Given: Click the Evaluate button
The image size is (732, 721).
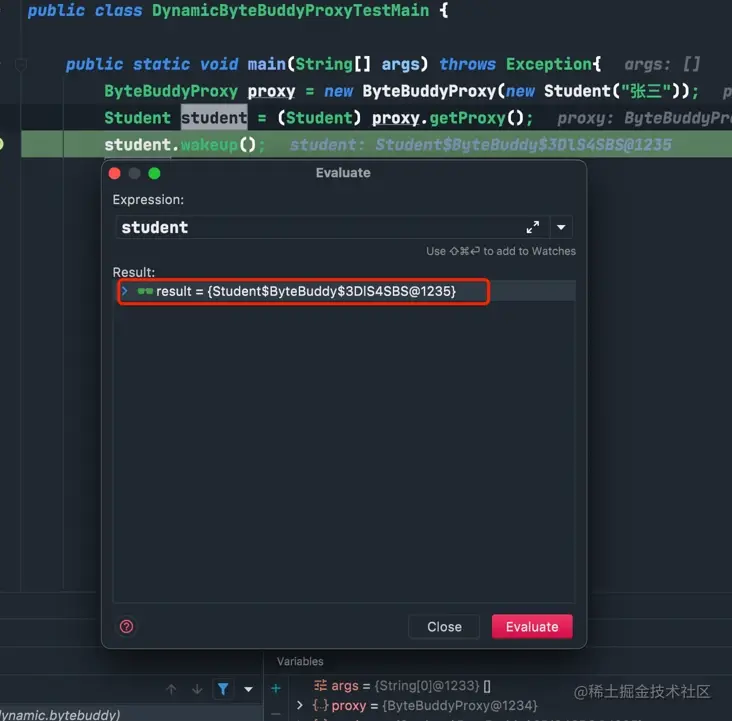Looking at the screenshot, I should [x=532, y=627].
